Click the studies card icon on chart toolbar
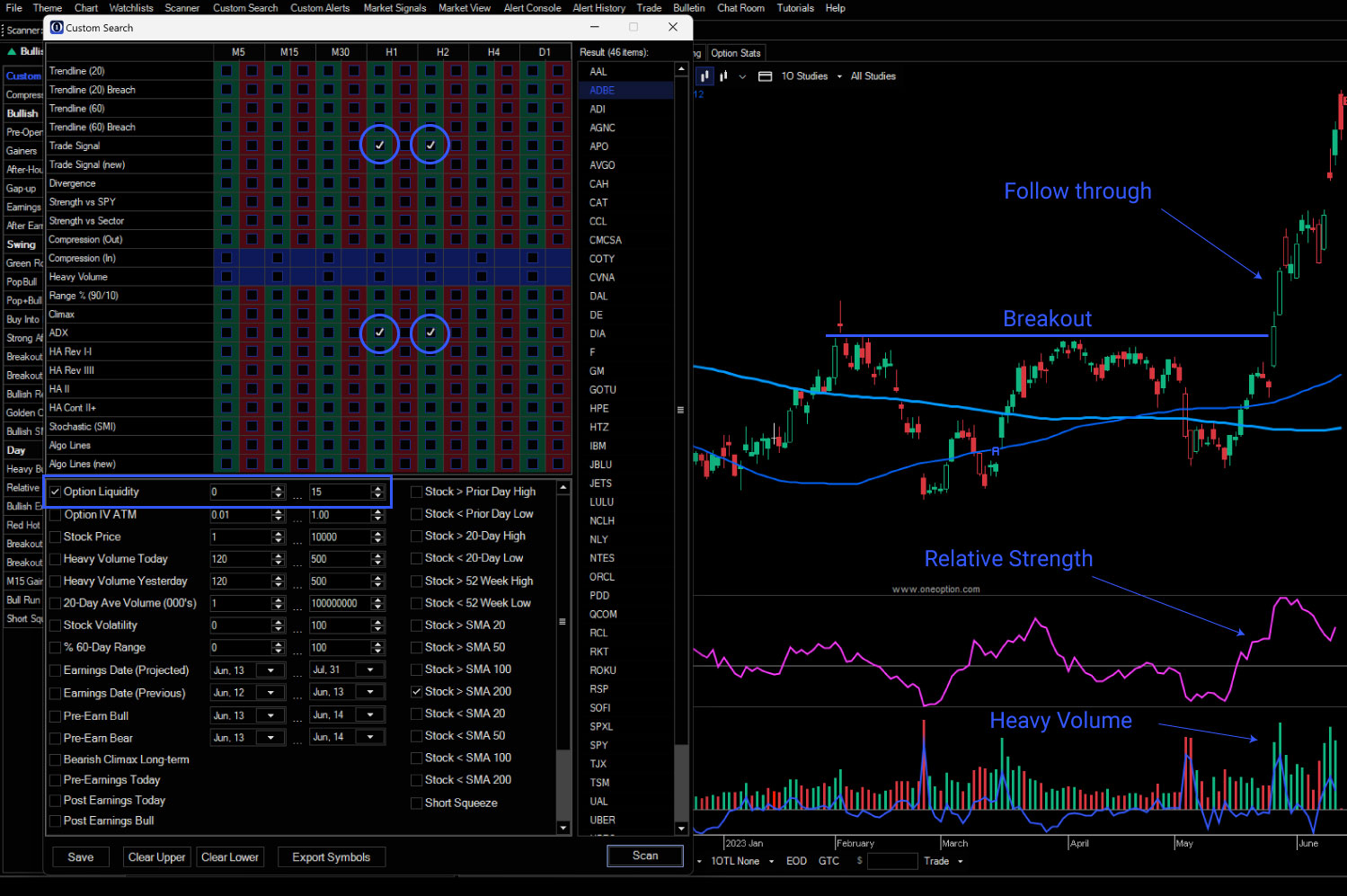The width and height of the screenshot is (1347, 896). coord(764,76)
